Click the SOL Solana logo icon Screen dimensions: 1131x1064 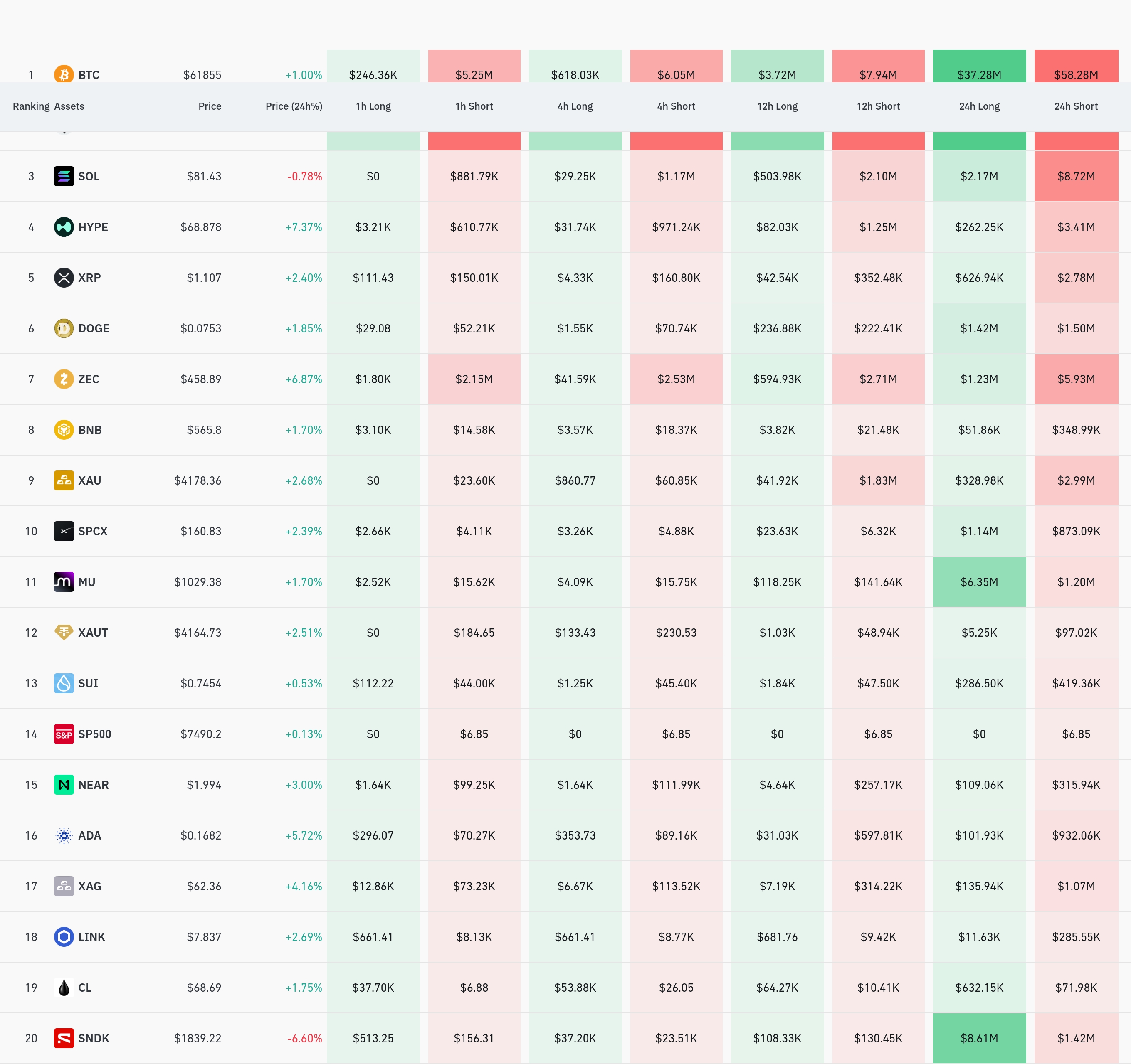(x=64, y=176)
